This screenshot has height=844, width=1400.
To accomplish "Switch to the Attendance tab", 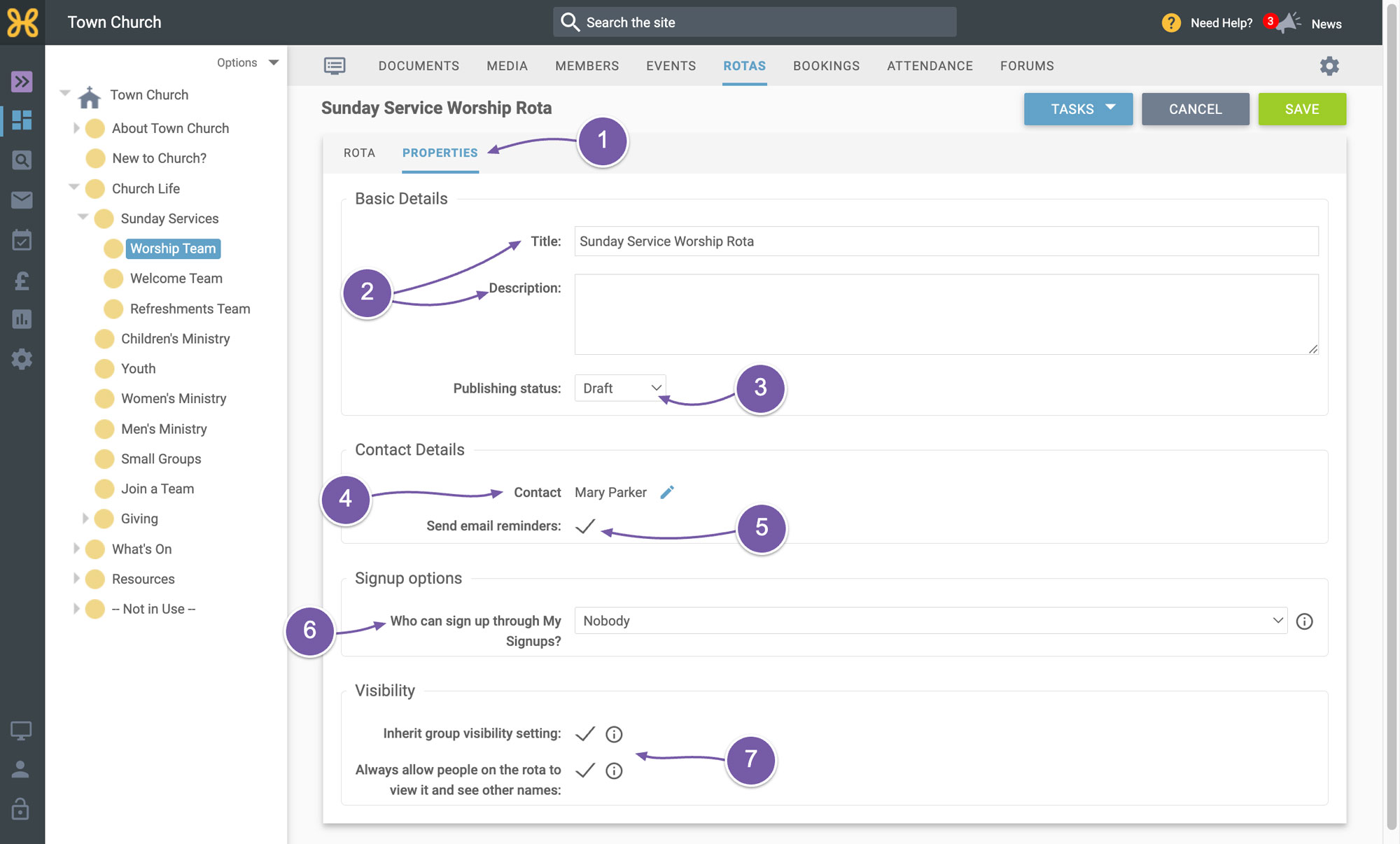I will (x=930, y=66).
